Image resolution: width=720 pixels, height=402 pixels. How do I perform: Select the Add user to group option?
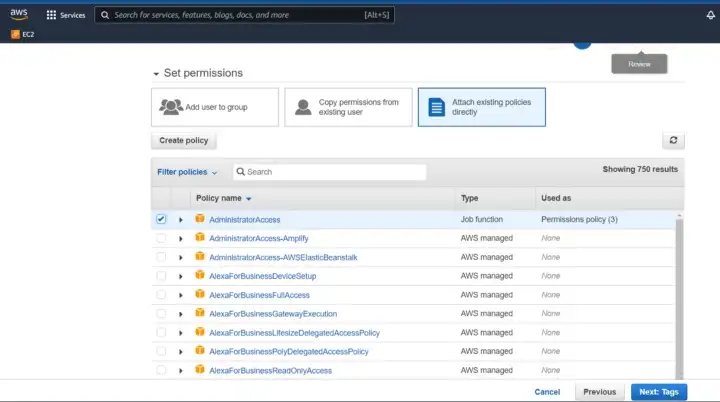[x=215, y=107]
